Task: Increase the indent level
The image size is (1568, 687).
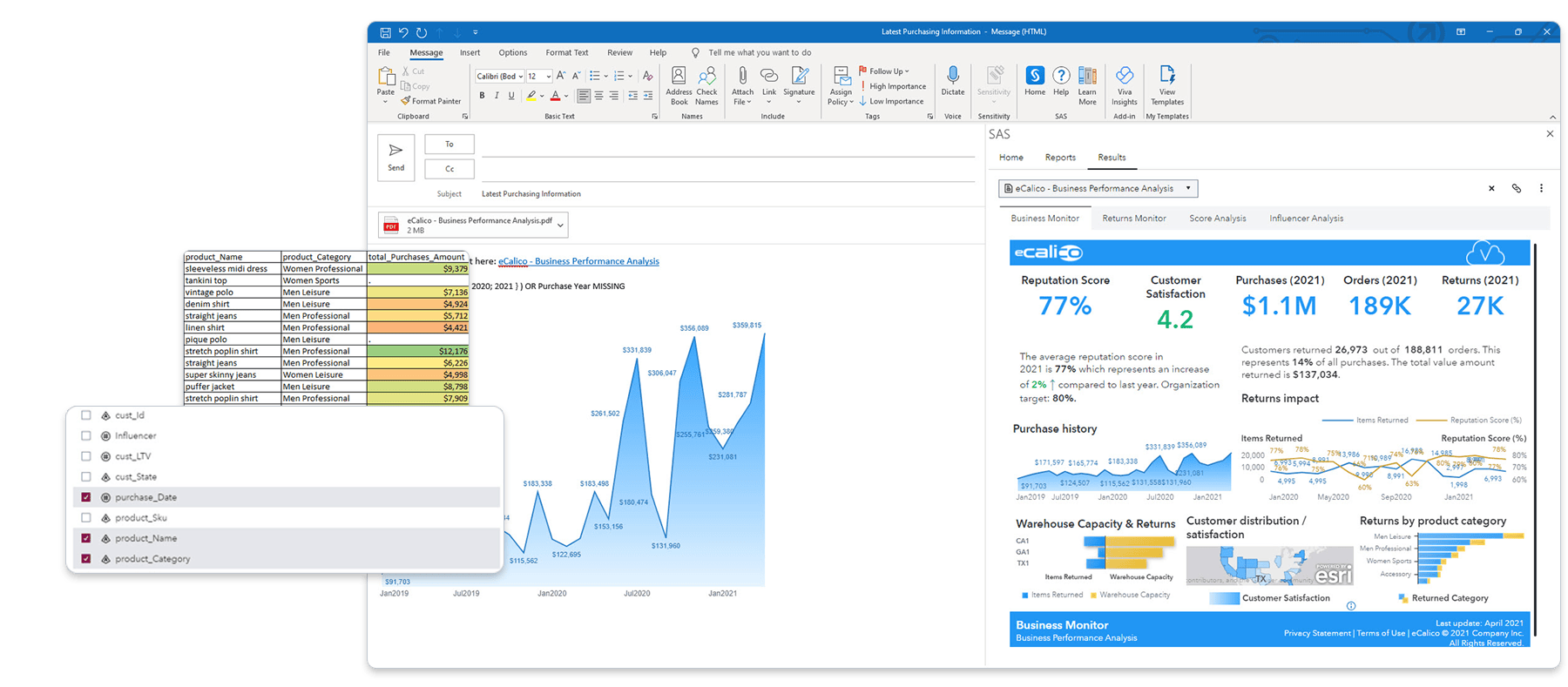Action: click(x=648, y=96)
